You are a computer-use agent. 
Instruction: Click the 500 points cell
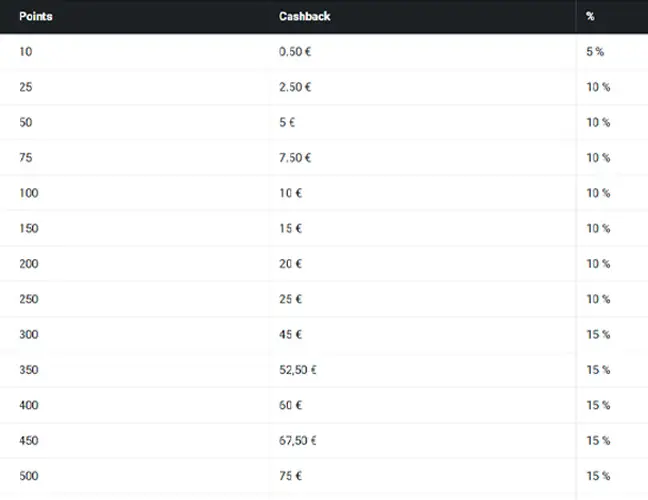(x=28, y=476)
